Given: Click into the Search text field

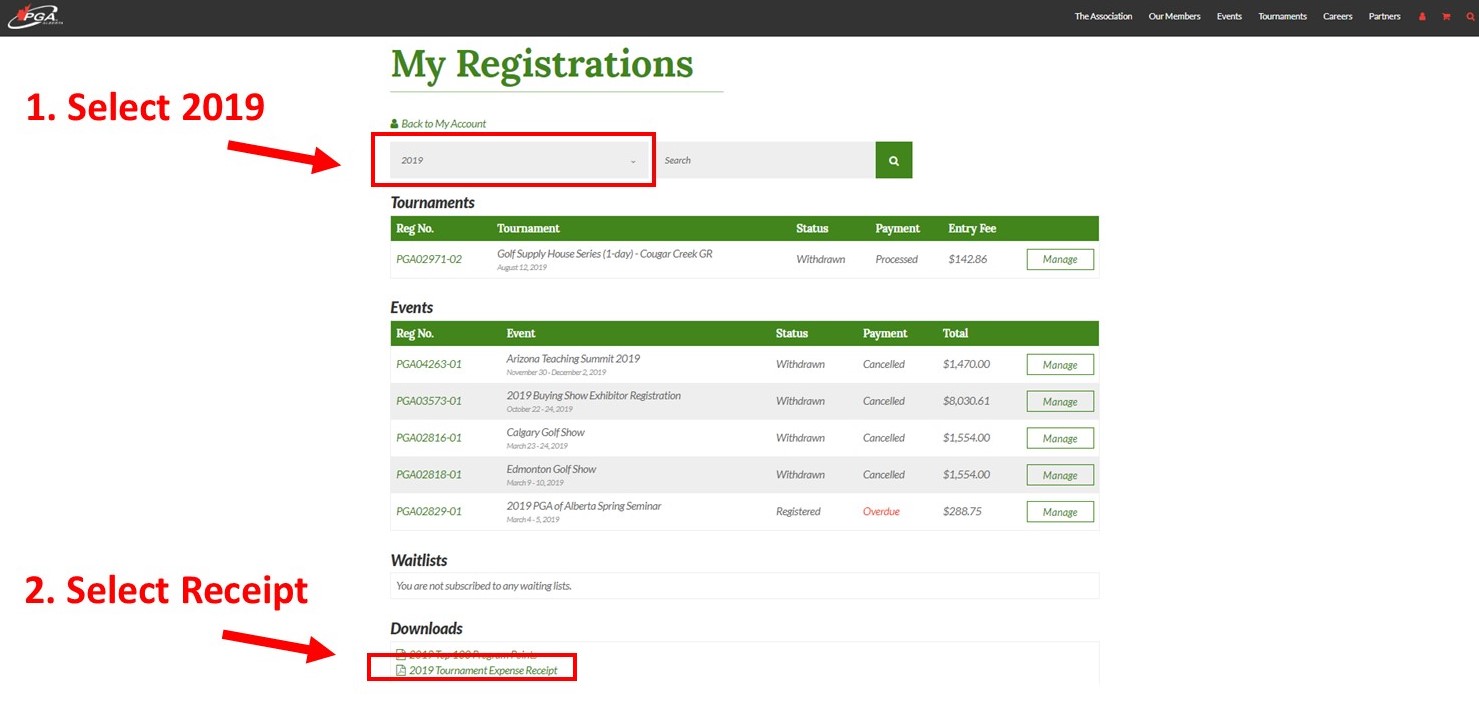Looking at the screenshot, I should pyautogui.click(x=764, y=160).
